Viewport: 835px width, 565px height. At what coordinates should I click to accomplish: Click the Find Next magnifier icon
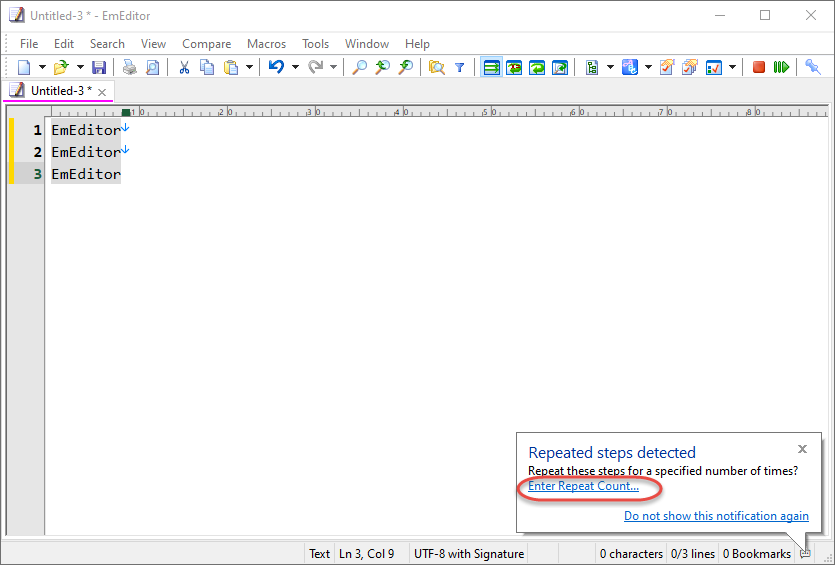coord(406,68)
